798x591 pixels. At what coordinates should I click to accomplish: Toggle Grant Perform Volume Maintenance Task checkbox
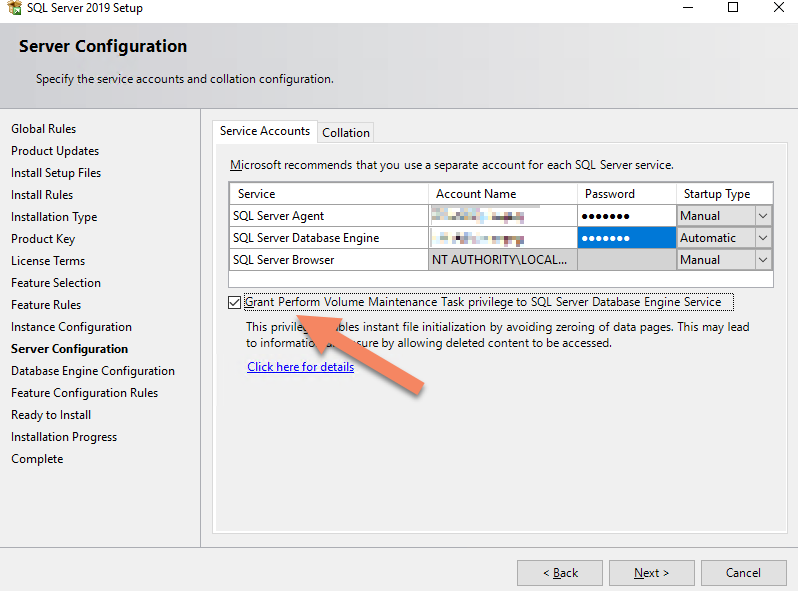235,302
